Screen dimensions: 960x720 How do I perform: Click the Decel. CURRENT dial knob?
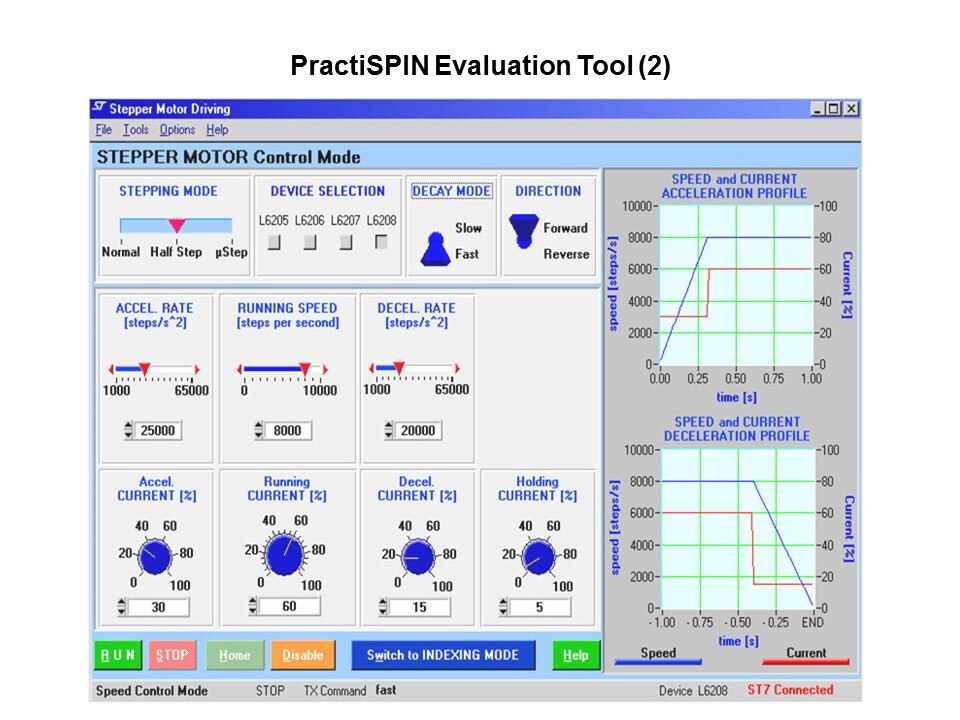pos(417,555)
